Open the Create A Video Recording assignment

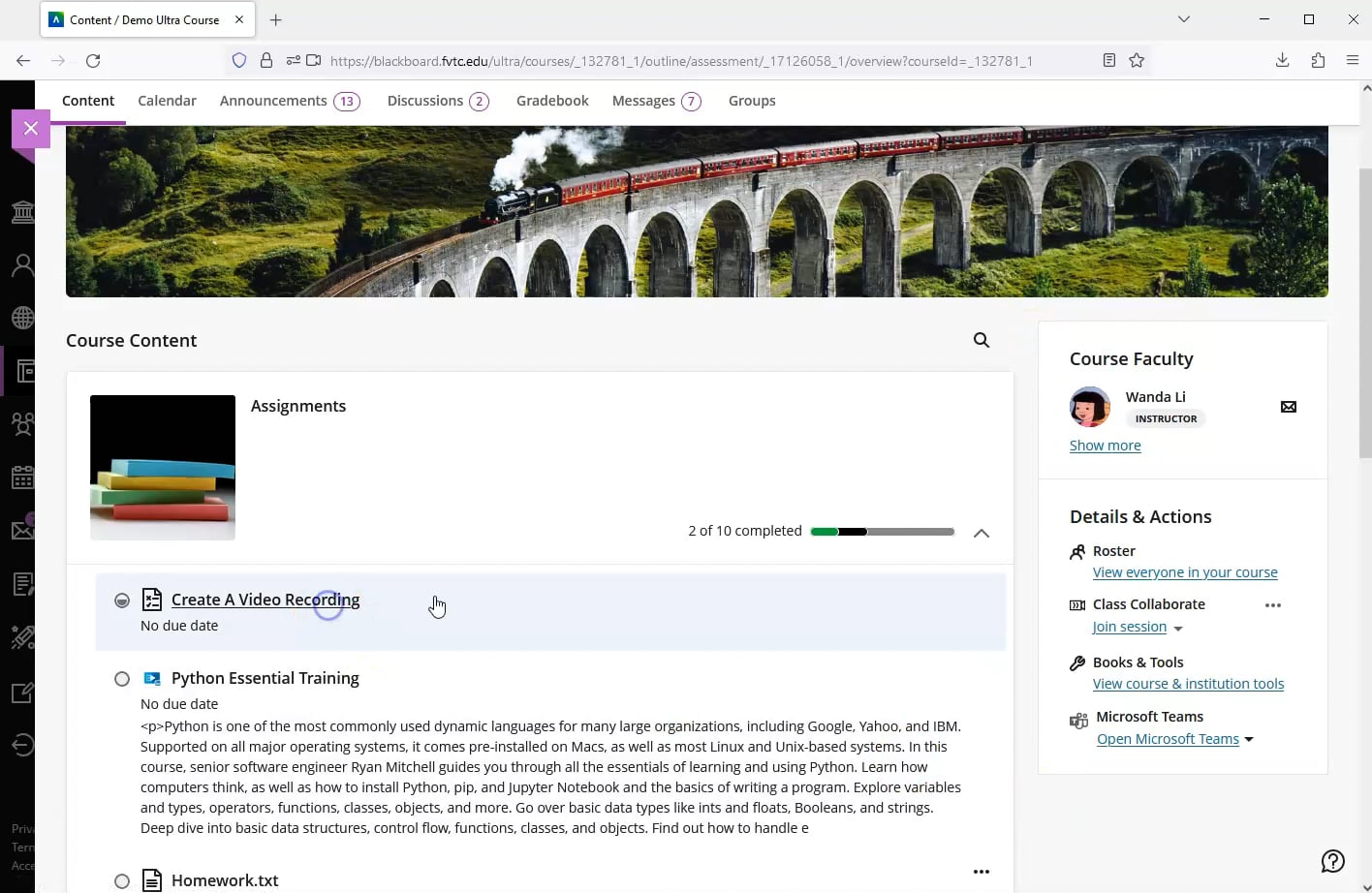tap(265, 600)
